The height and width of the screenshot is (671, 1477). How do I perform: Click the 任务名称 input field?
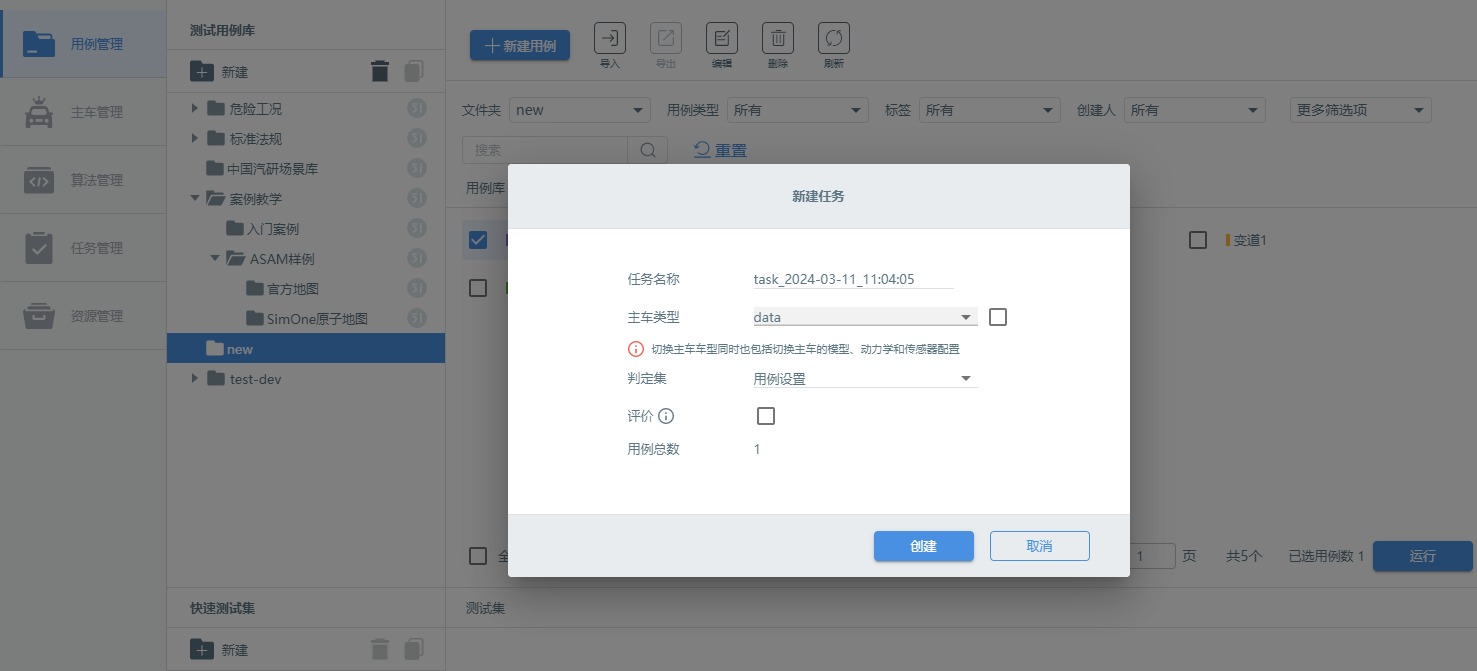tap(854, 279)
